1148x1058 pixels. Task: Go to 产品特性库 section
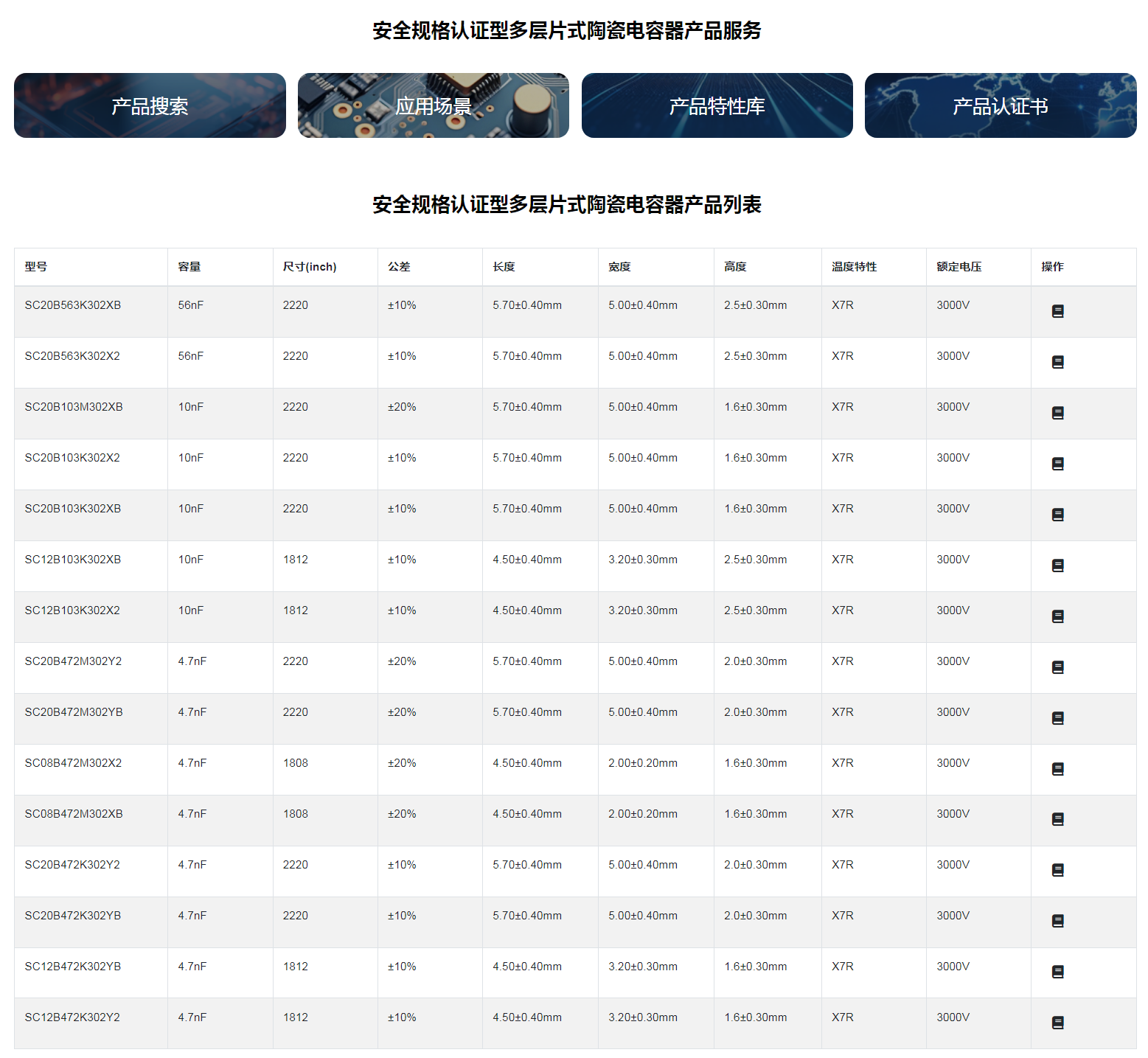point(717,105)
